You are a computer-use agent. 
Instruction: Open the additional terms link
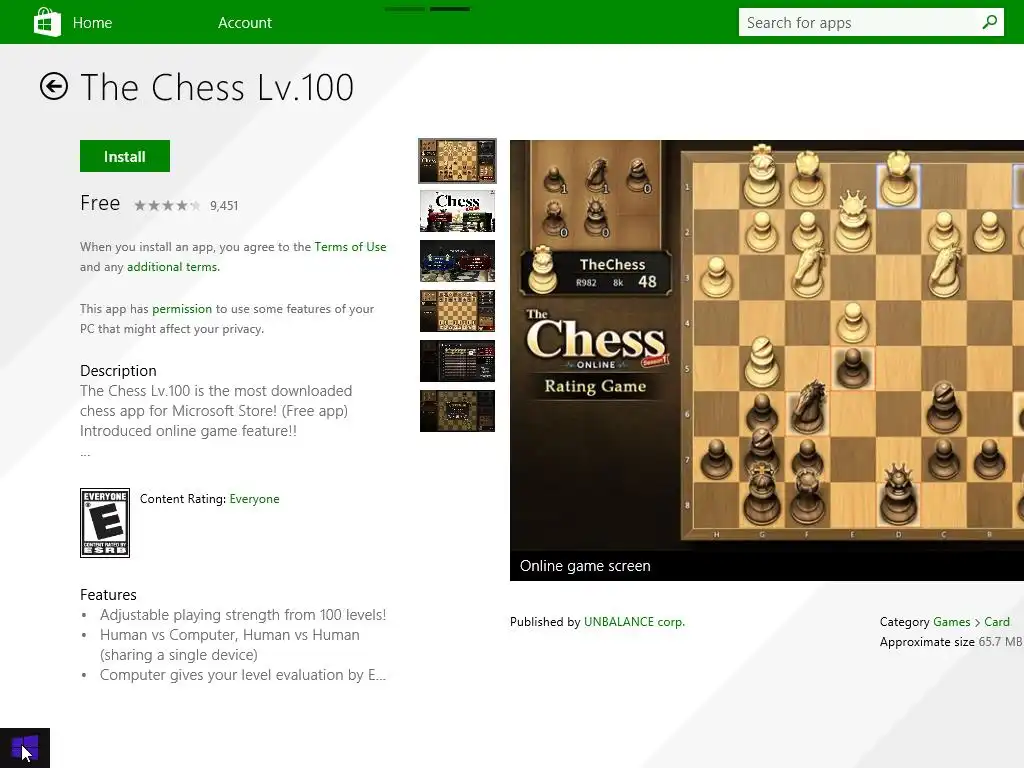173,267
